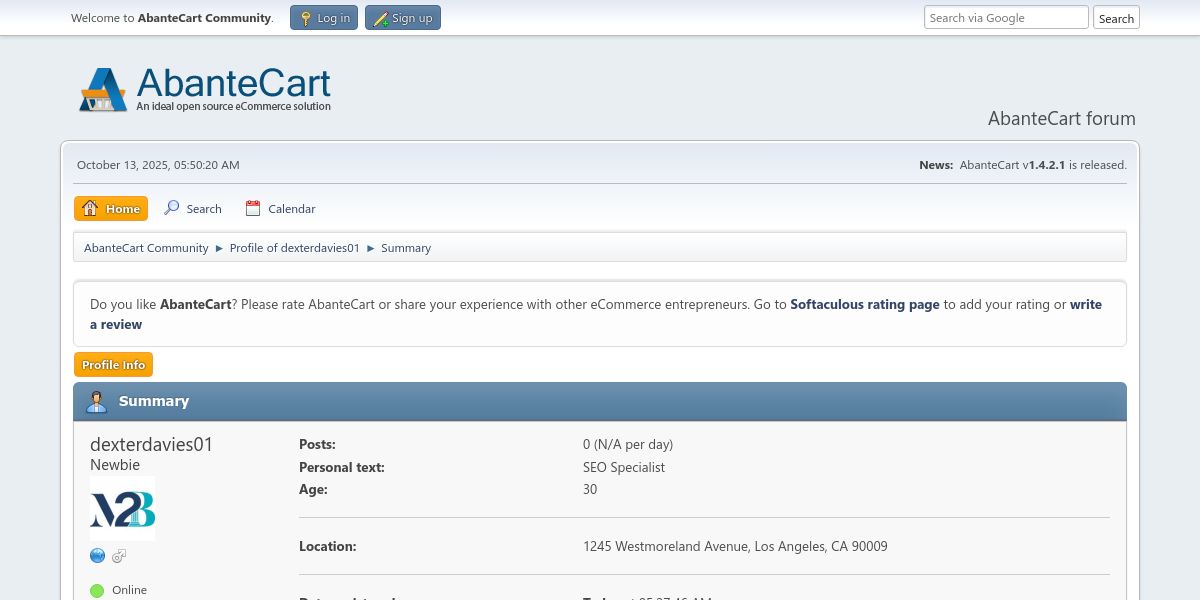1200x600 pixels.
Task: Click the username heading dexterdavies01
Action: (x=152, y=444)
